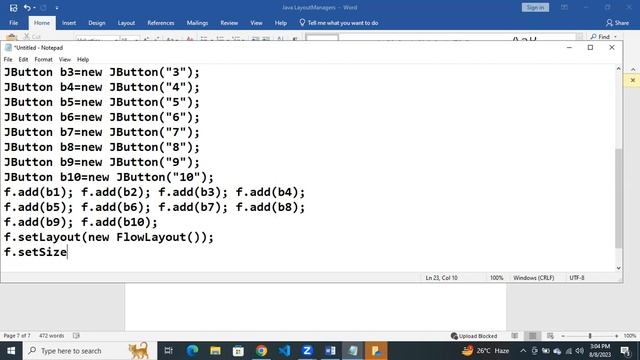Open Zoom app from taskbar
Viewport: 640px width, 360px height.
coord(307,351)
